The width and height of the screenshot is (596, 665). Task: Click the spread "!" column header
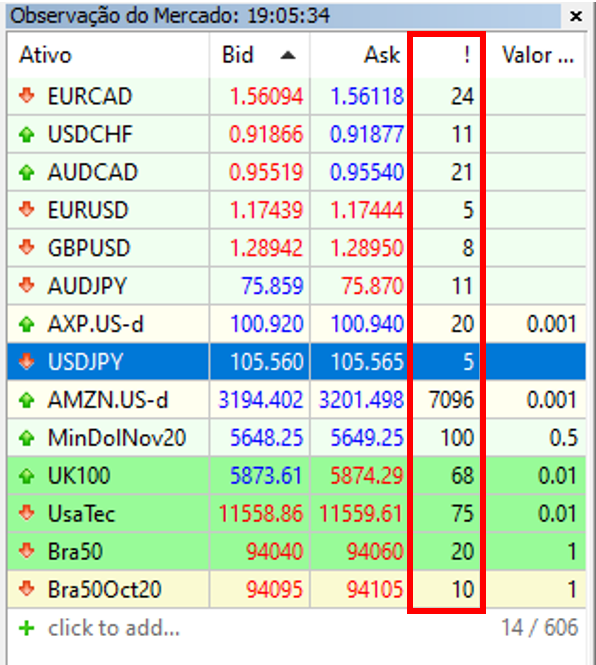446,55
